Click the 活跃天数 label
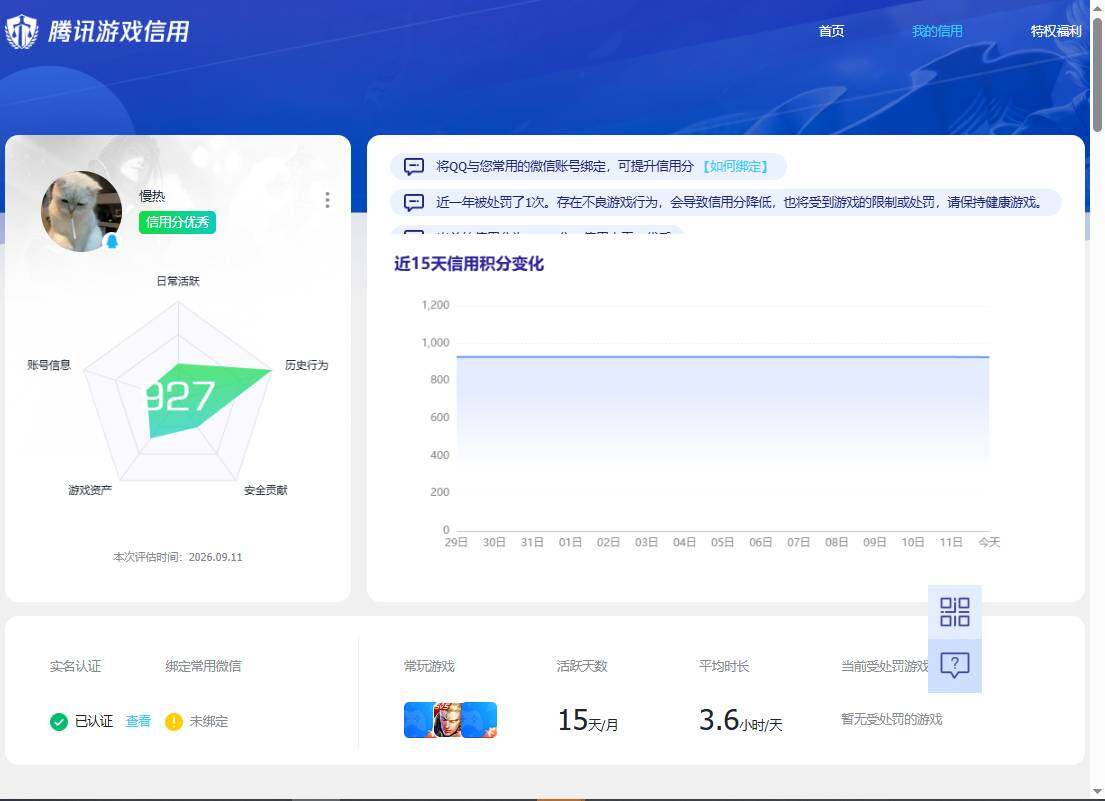Viewport: 1105px width, 801px height. [581, 666]
